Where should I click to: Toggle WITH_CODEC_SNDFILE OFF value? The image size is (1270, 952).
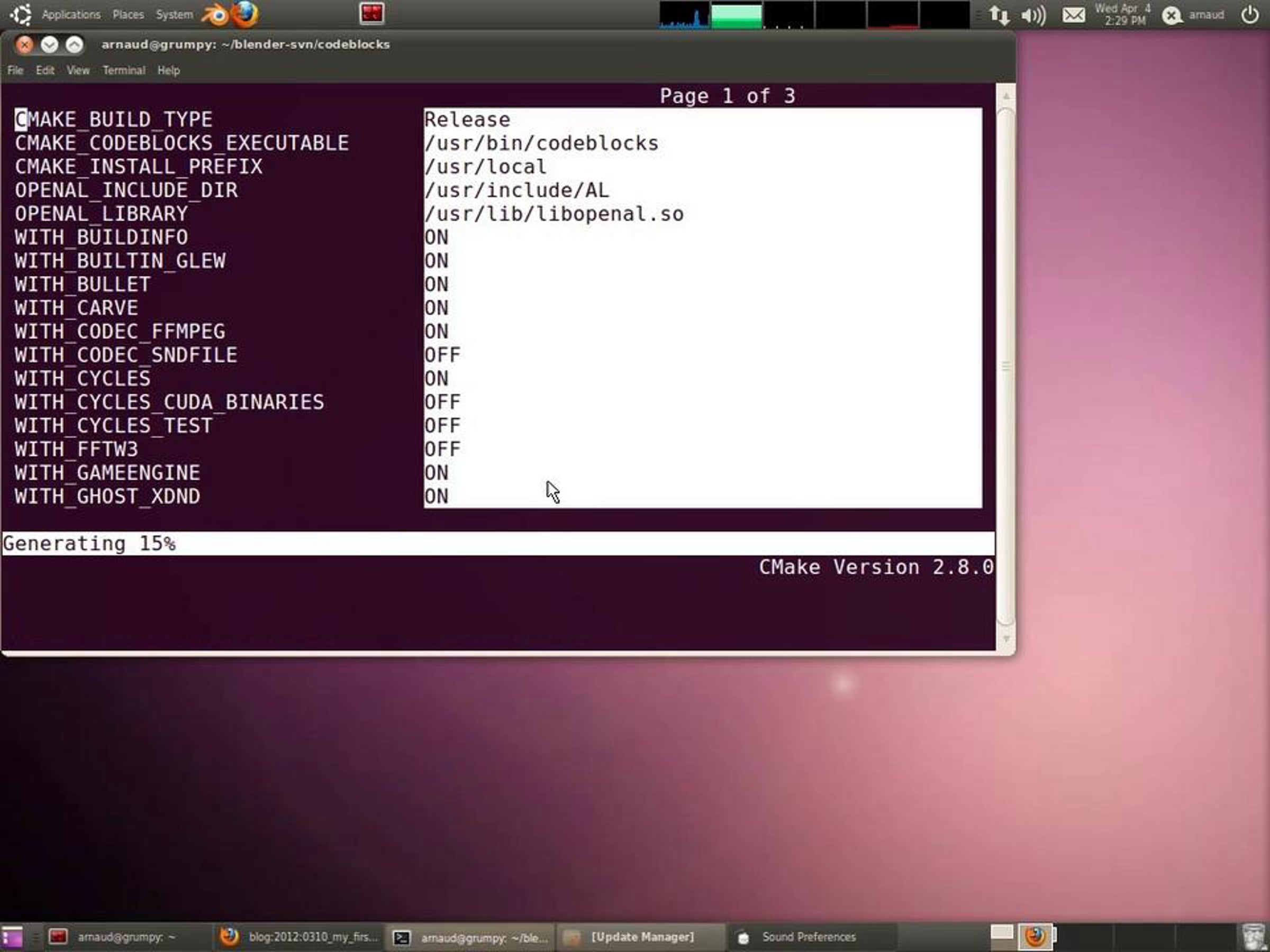(x=442, y=355)
